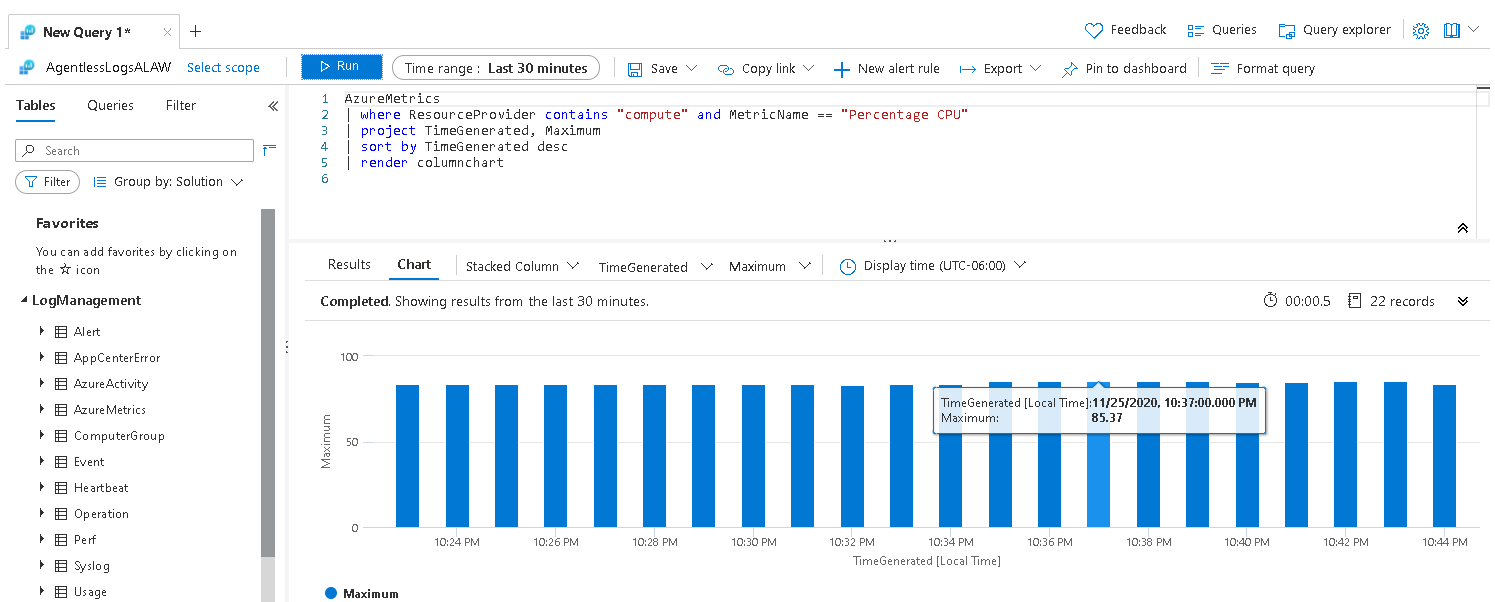1495x602 pixels.
Task: Open Query explorer
Action: (x=1334, y=29)
